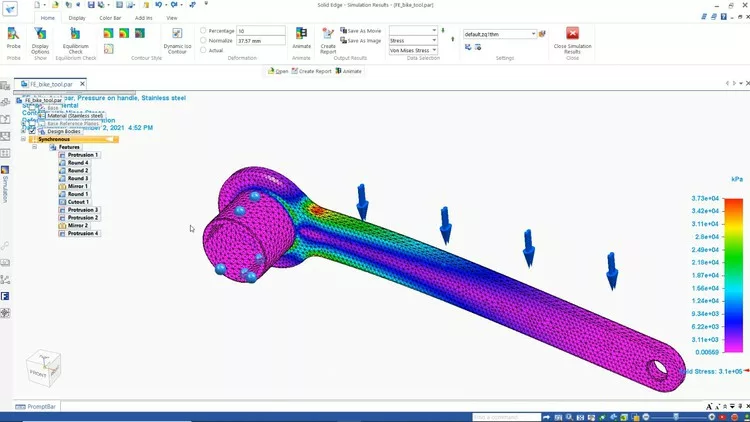Switch to the Add-Ins ribbon tab
This screenshot has height=422, width=750.
coord(143,18)
